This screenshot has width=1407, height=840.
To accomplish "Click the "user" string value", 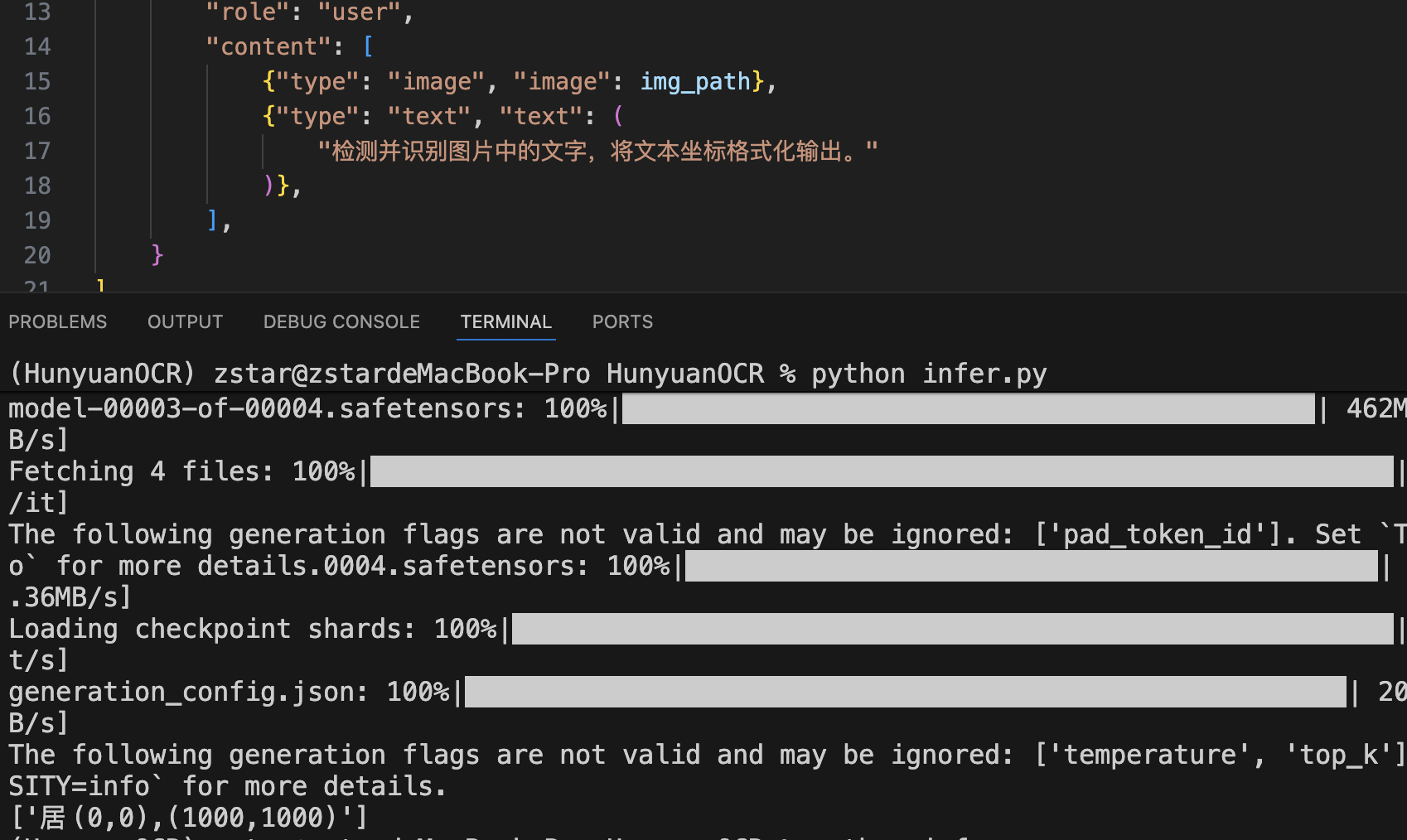I will [360, 12].
